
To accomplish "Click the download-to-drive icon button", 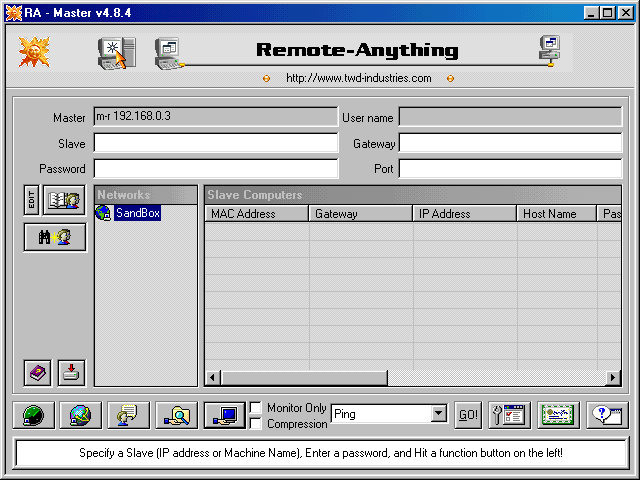I will point(71,373).
